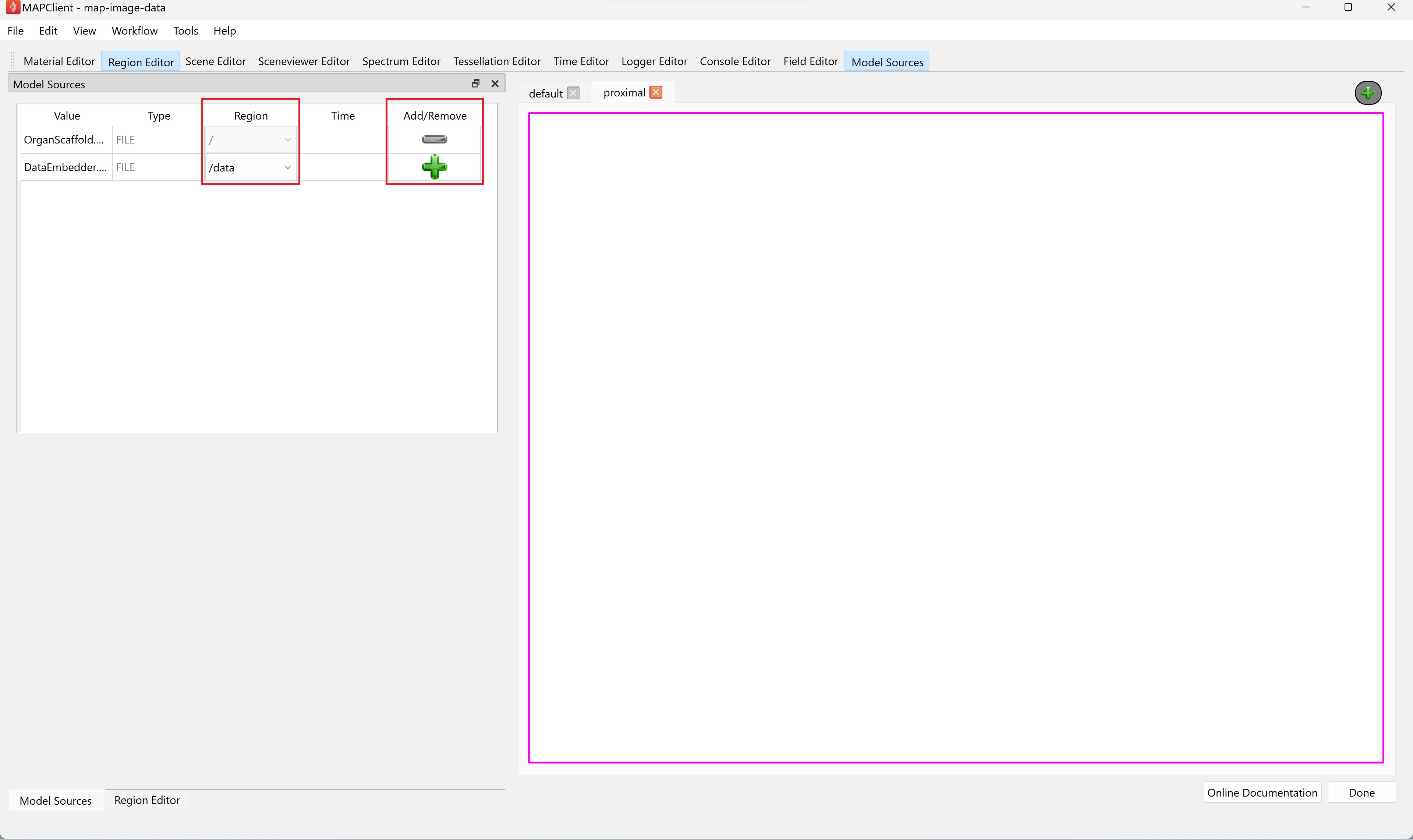Click the Add/Remove column header
The width and height of the screenshot is (1413, 840).
(x=435, y=116)
